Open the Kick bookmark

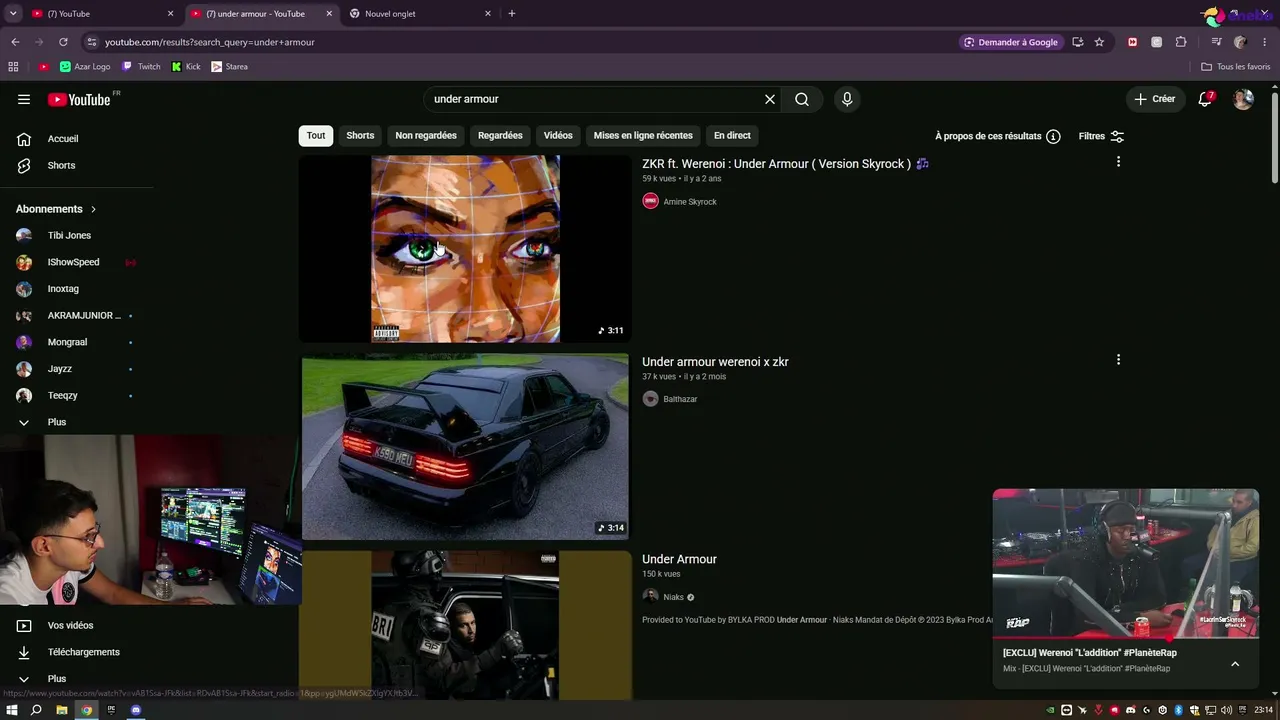click(x=186, y=67)
